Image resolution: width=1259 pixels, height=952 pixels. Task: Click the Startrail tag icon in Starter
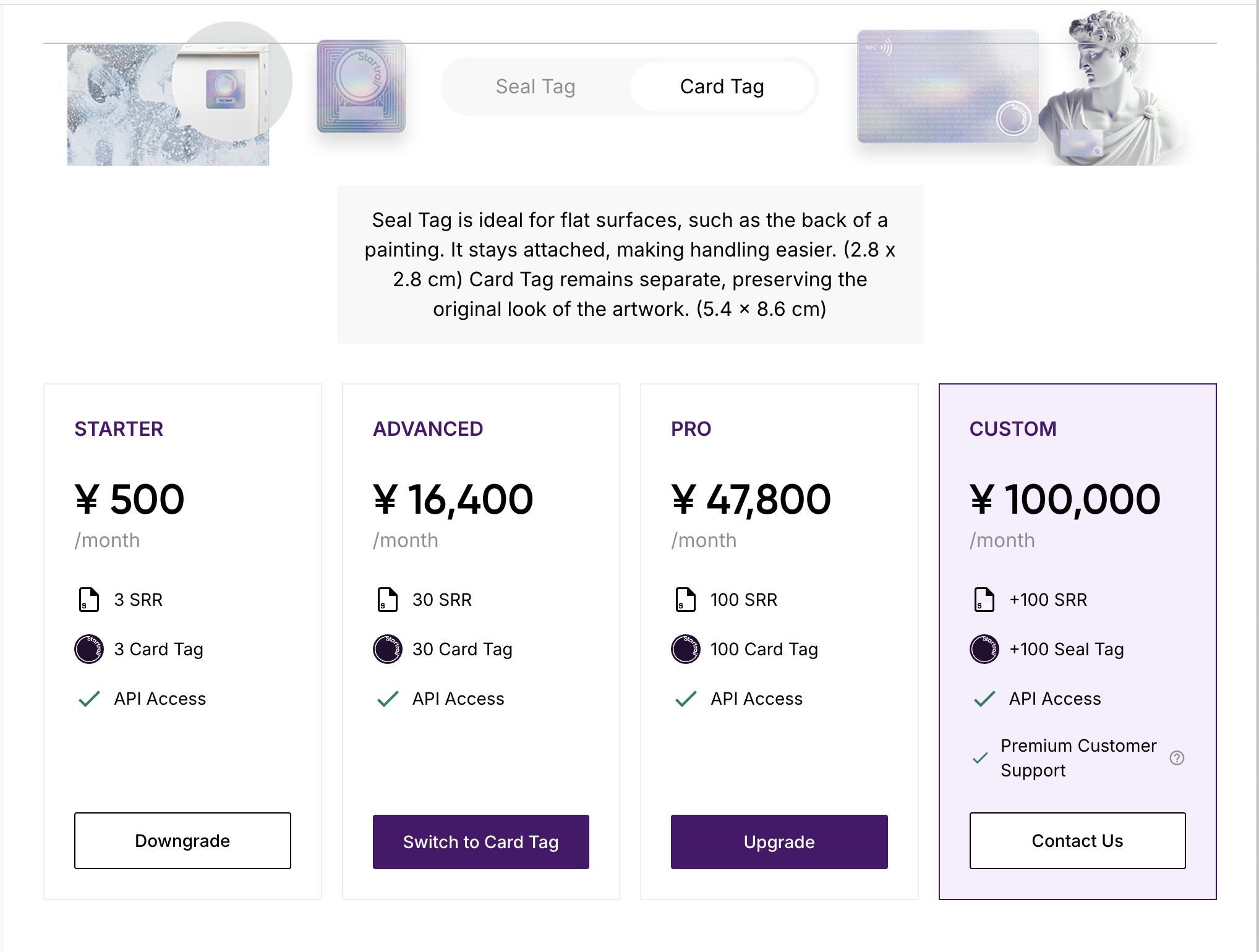(89, 649)
